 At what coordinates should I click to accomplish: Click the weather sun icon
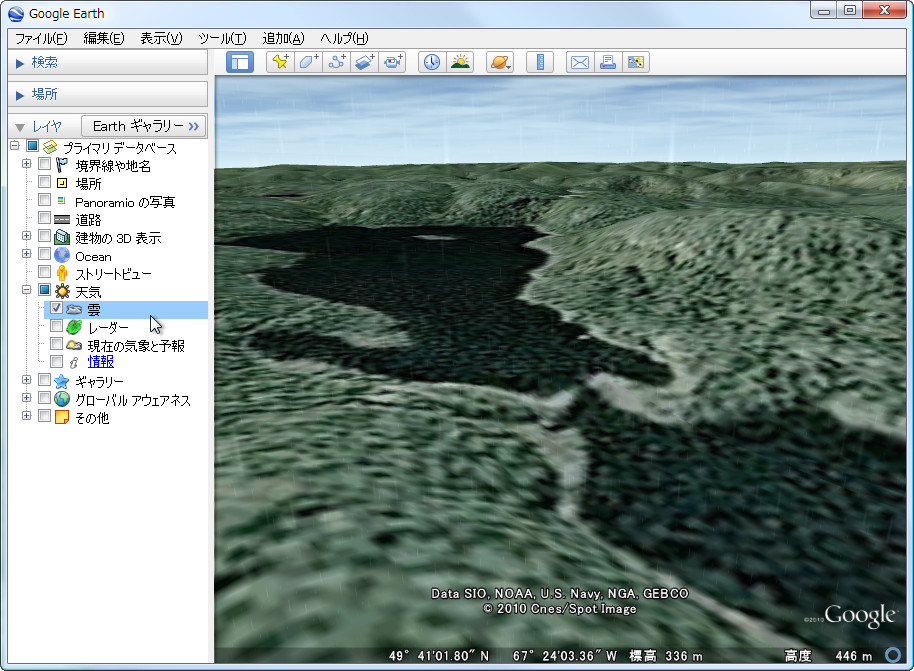click(62, 291)
